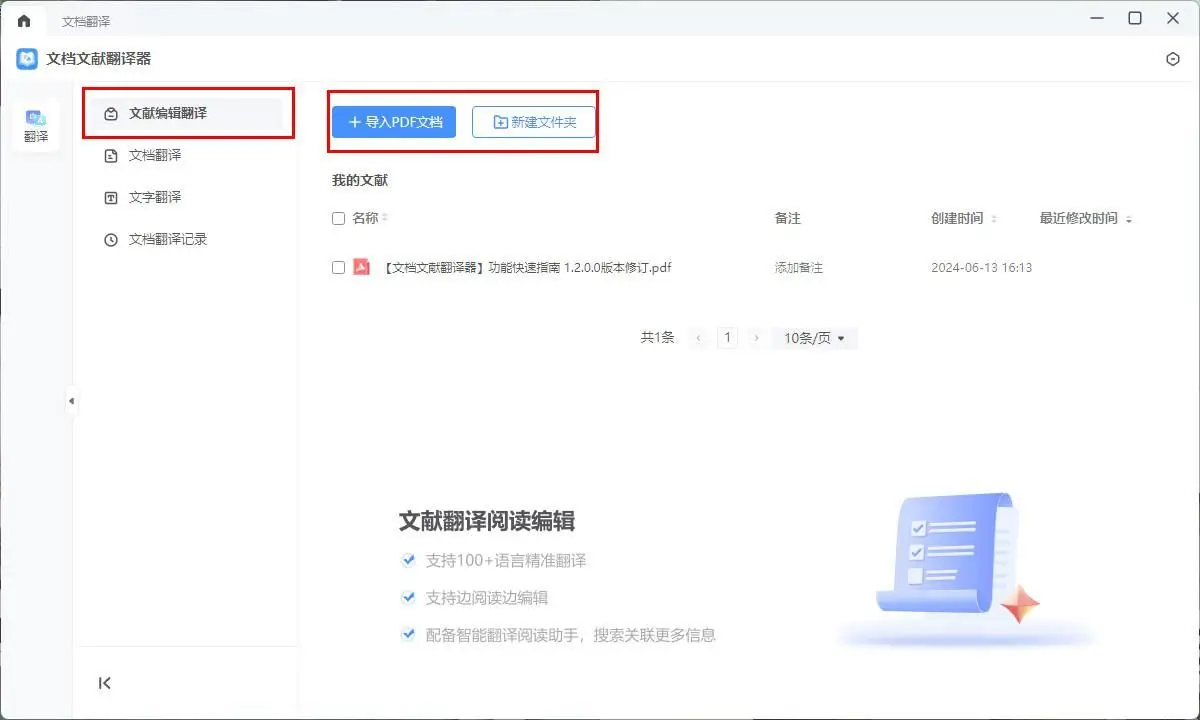Check the checkbox of the PDF guide file row
This screenshot has height=720, width=1200.
click(338, 267)
